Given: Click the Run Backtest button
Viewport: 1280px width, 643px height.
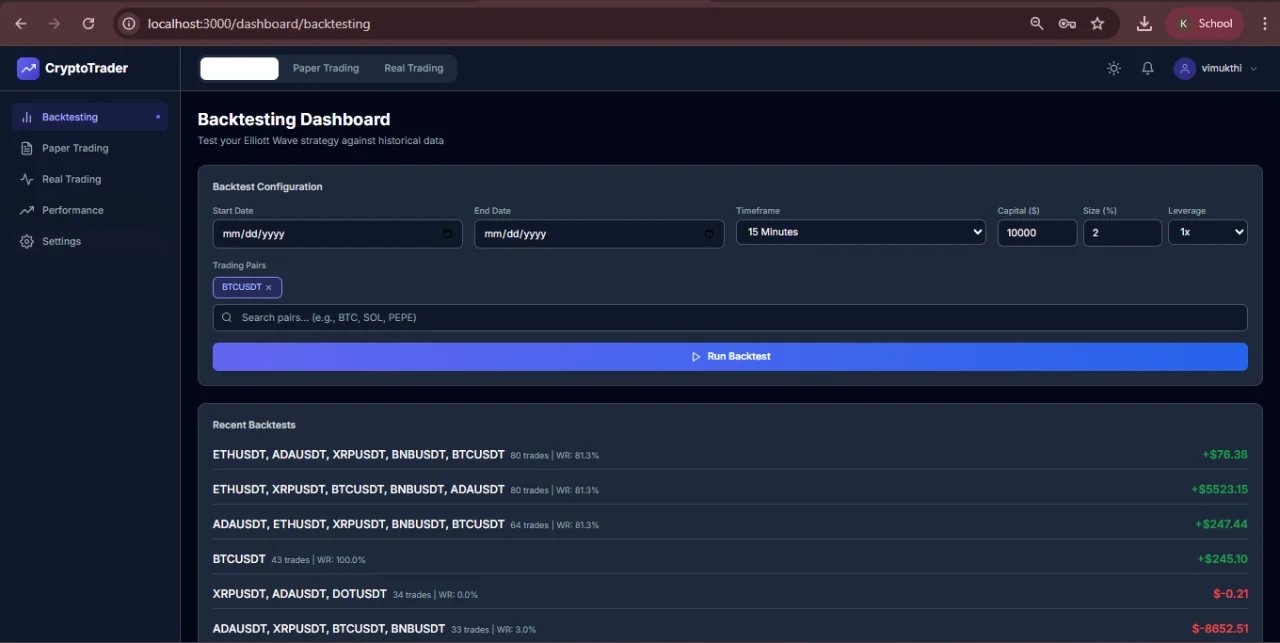Looking at the screenshot, I should (x=730, y=357).
